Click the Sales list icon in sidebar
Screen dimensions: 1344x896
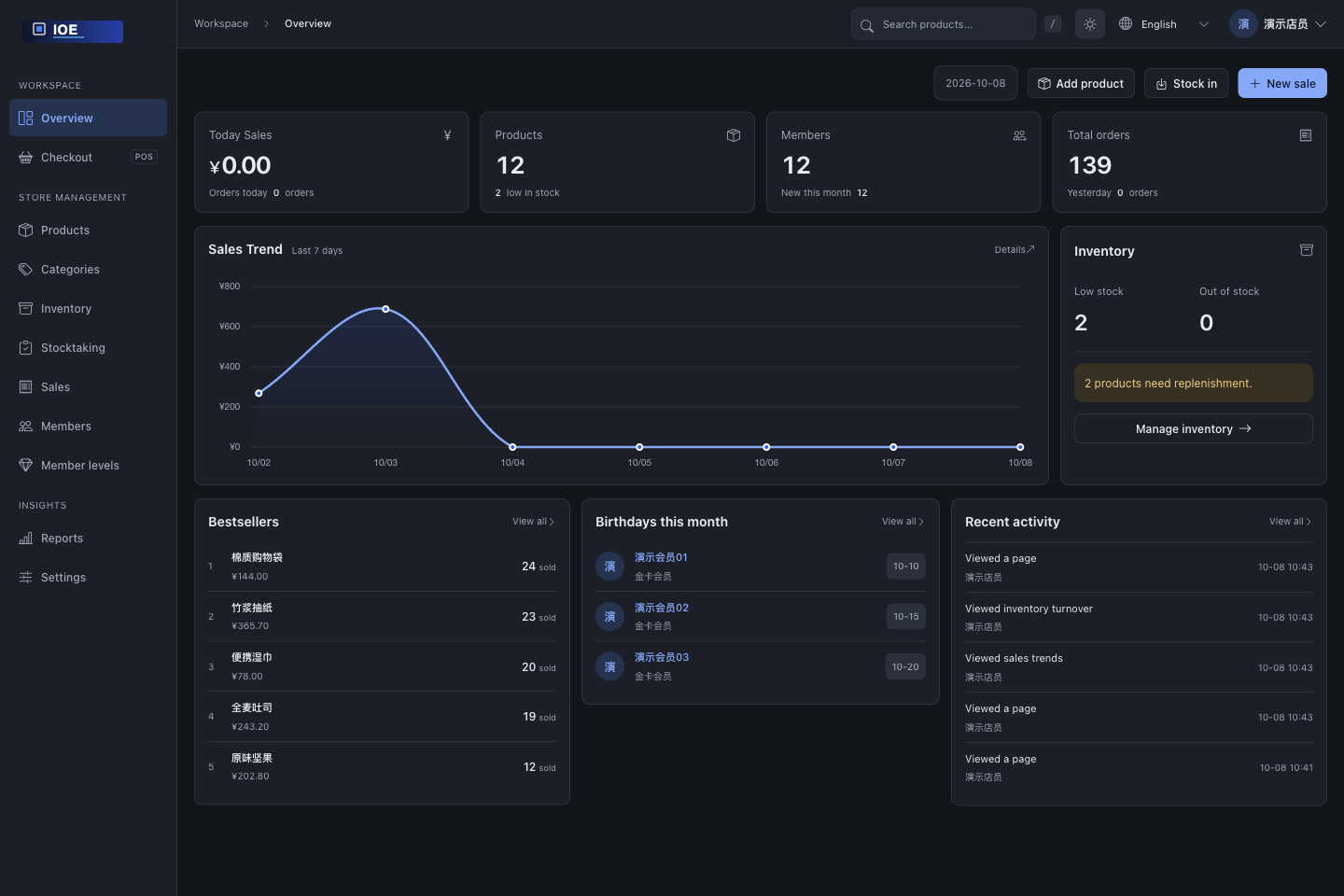coord(26,387)
